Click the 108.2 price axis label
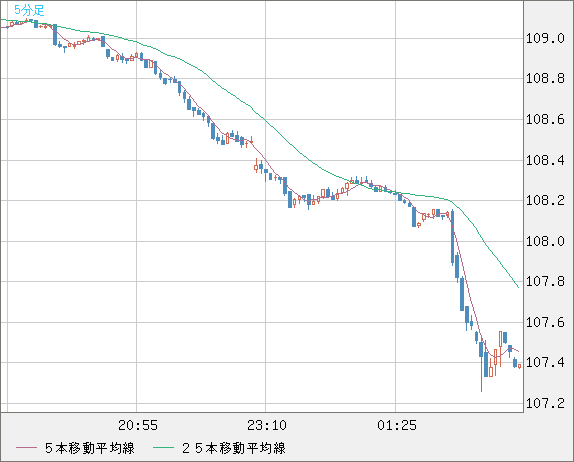Viewport: 574px width, 462px height. tap(545, 200)
